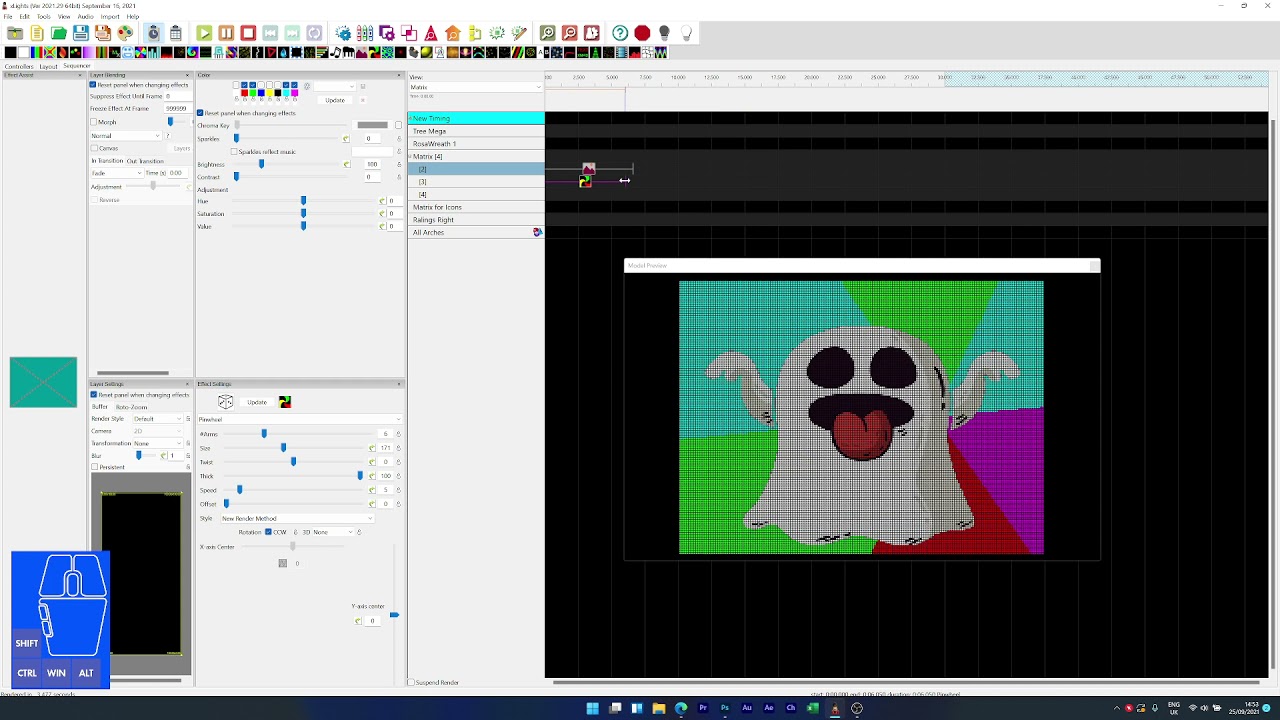Open the Audio menu
Image resolution: width=1280 pixels, height=720 pixels.
[x=86, y=17]
